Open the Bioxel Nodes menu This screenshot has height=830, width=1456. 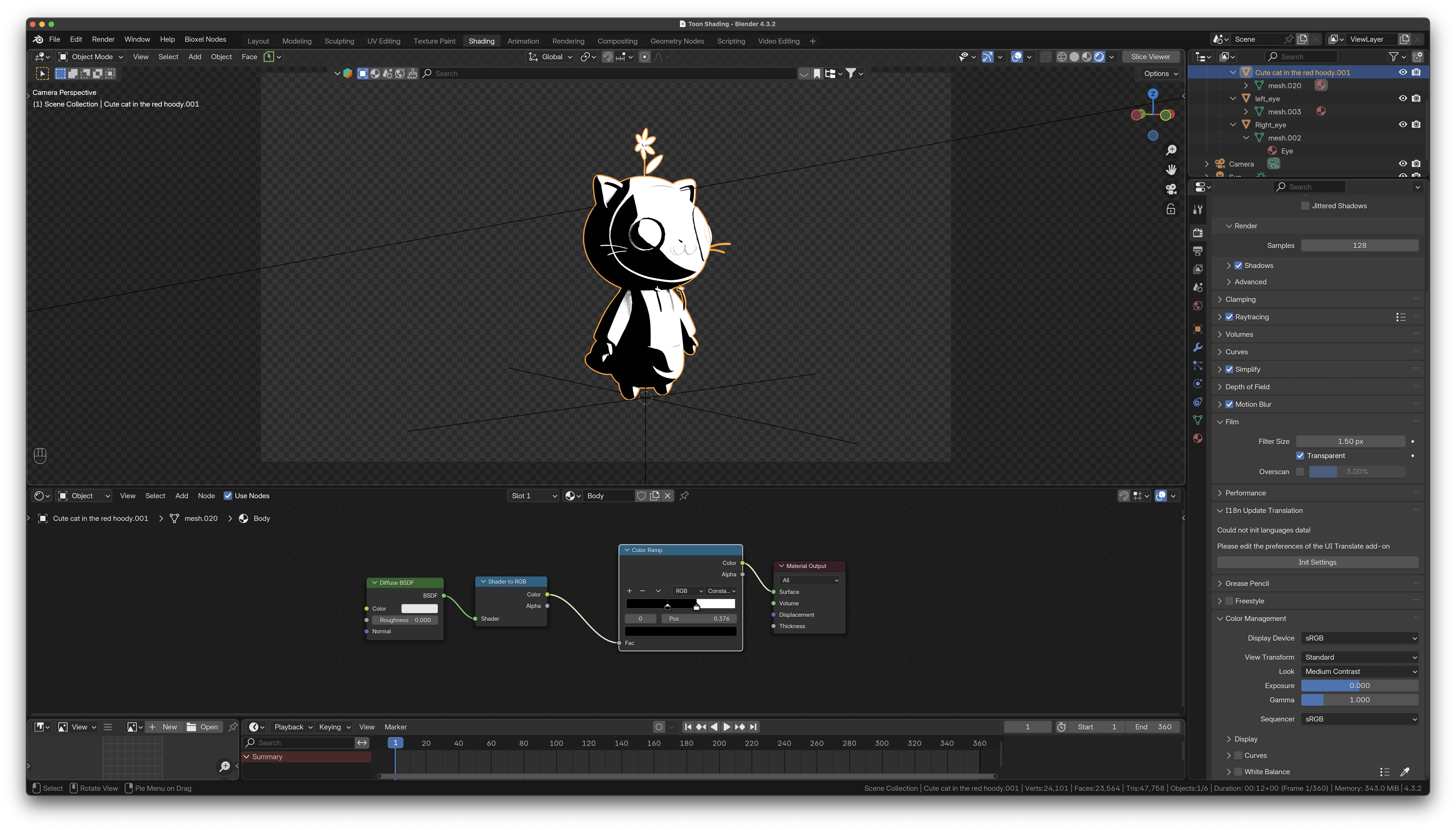coord(205,39)
